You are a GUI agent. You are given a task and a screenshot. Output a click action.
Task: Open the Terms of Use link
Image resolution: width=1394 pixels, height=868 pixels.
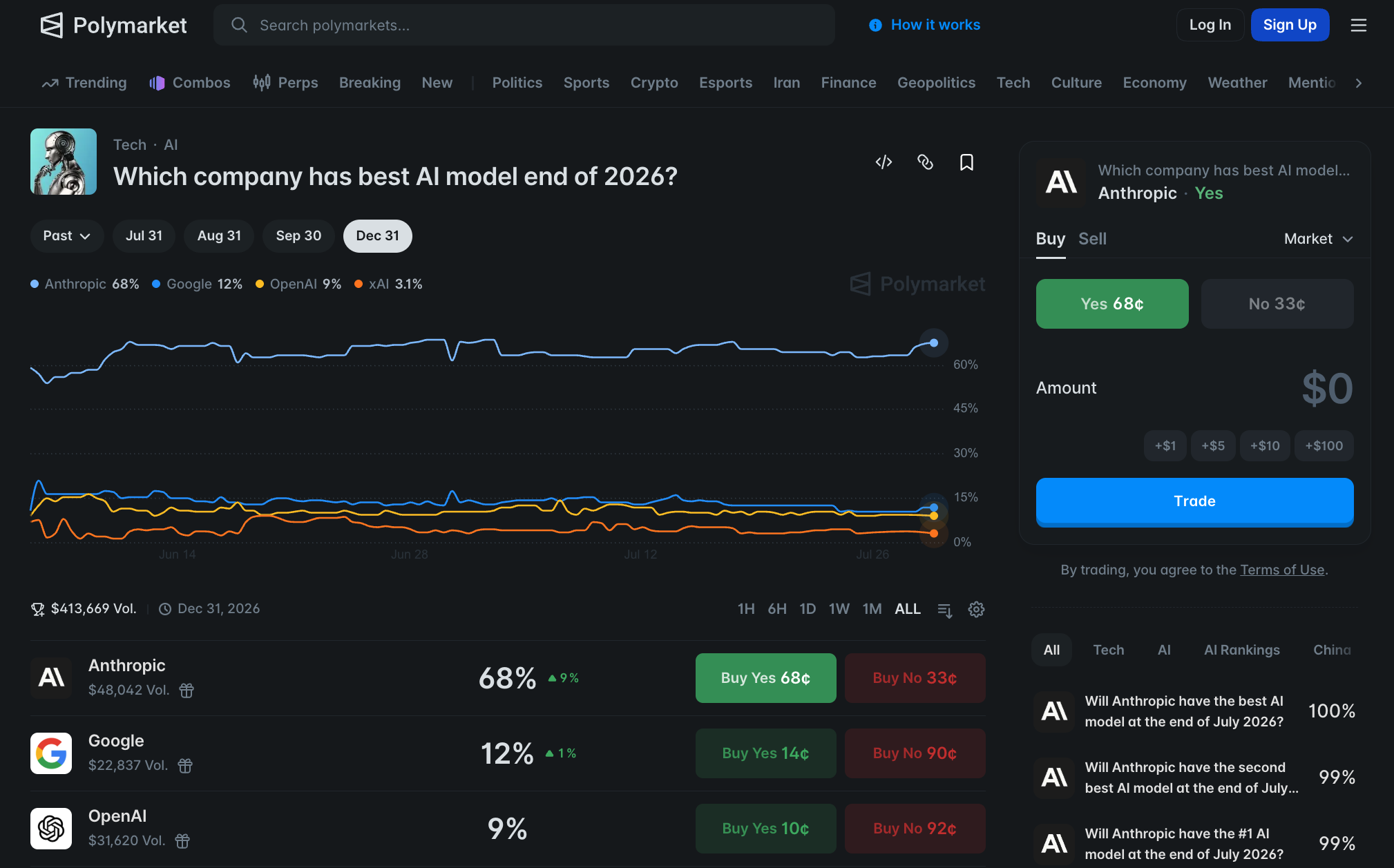(x=1282, y=570)
